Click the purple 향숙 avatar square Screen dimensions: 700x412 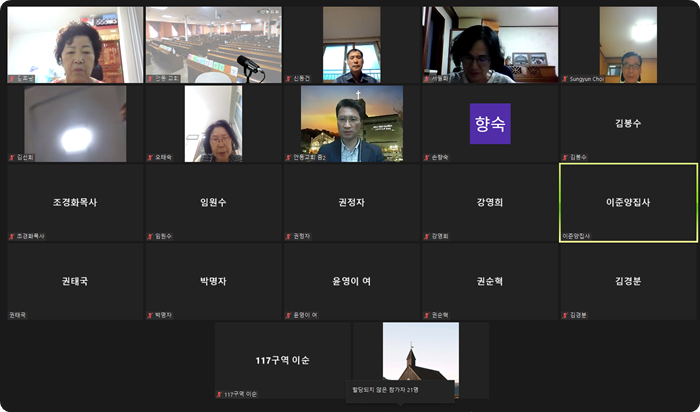coord(490,123)
